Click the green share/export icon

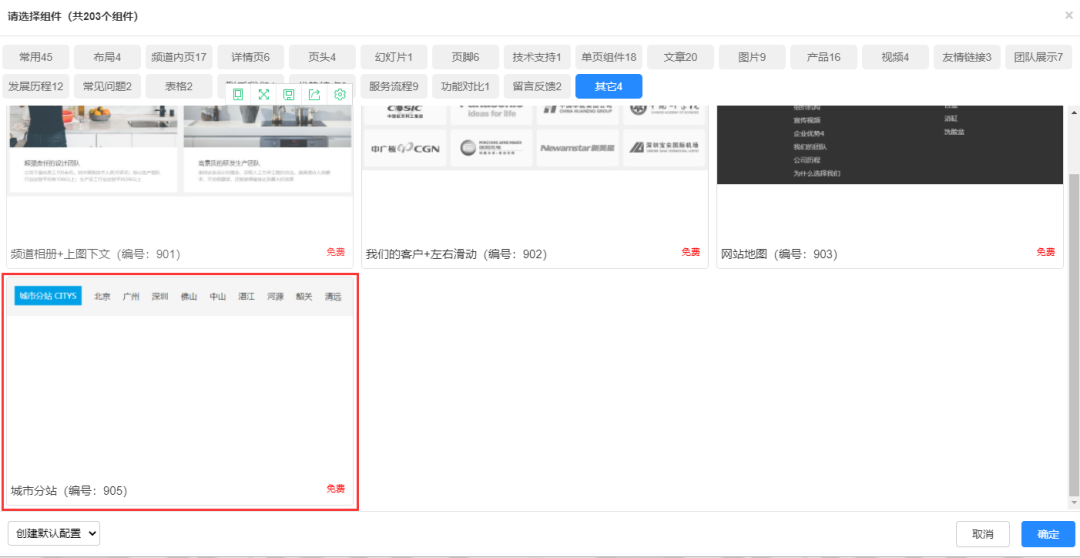point(314,94)
